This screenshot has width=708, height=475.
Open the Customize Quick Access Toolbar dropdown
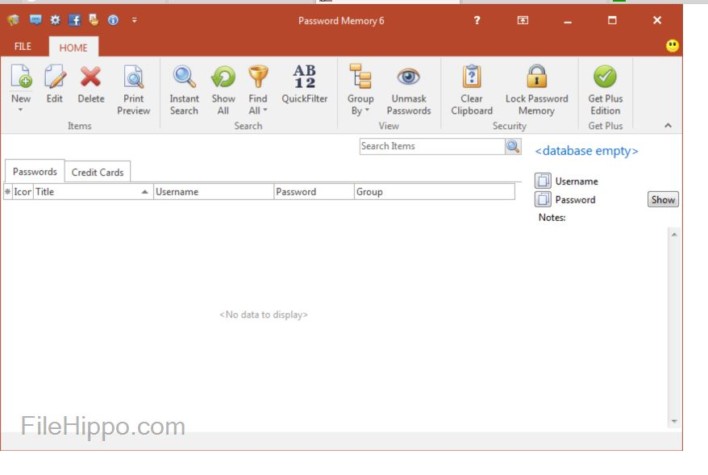click(134, 20)
